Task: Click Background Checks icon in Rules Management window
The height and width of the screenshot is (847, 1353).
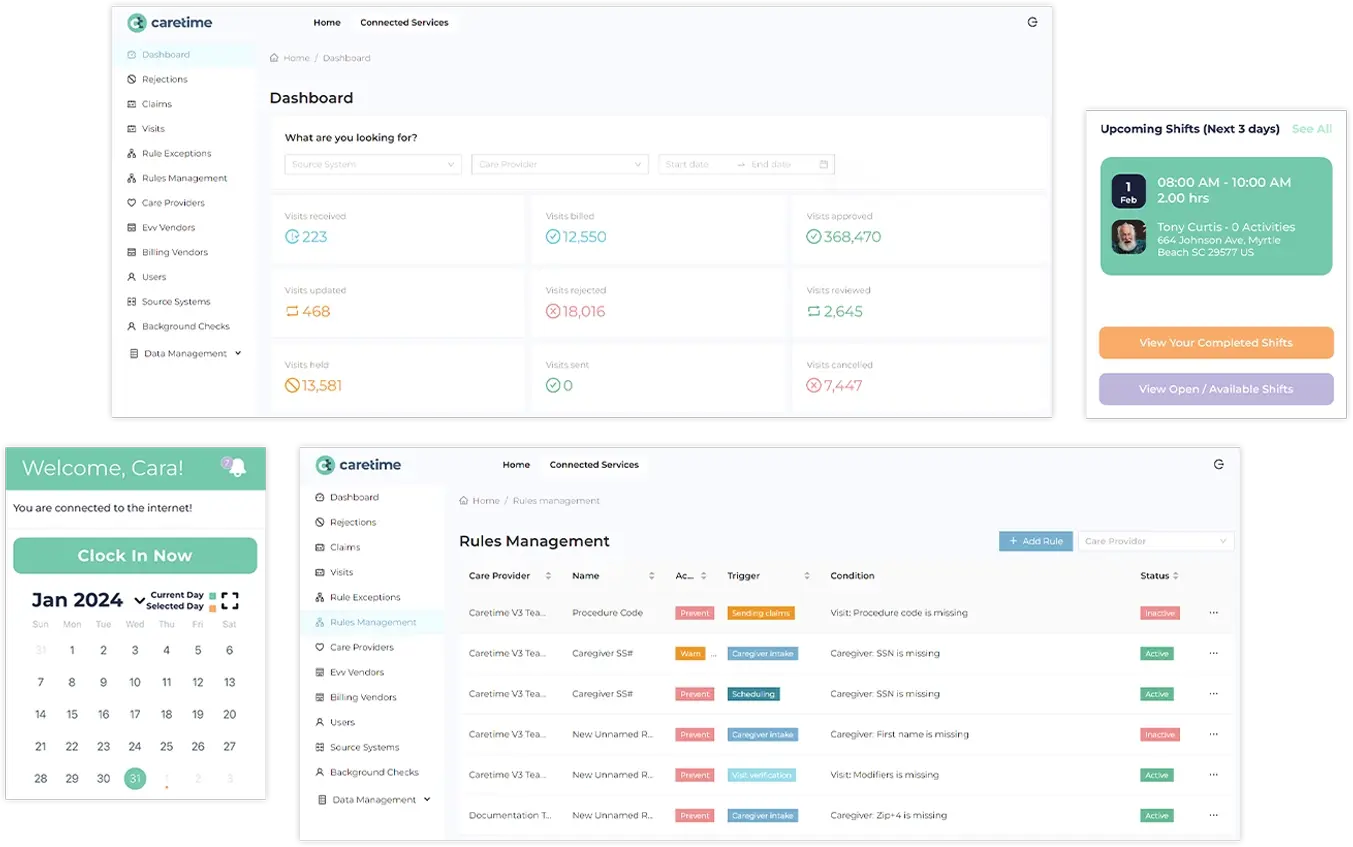Action: coord(320,772)
